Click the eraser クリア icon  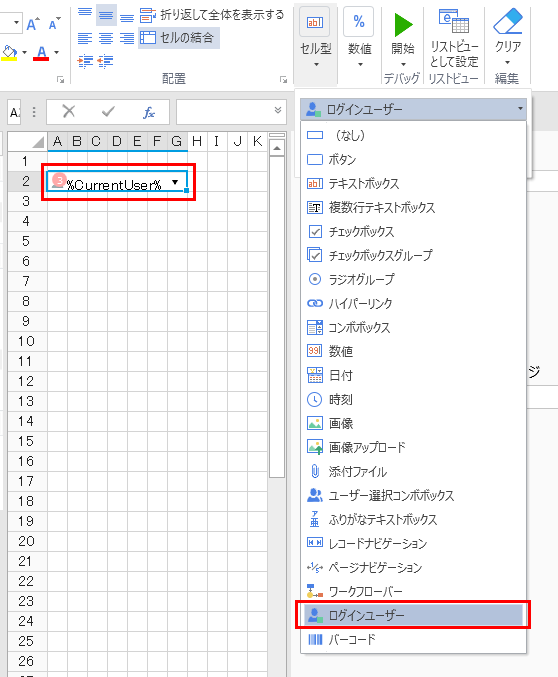coord(508,21)
